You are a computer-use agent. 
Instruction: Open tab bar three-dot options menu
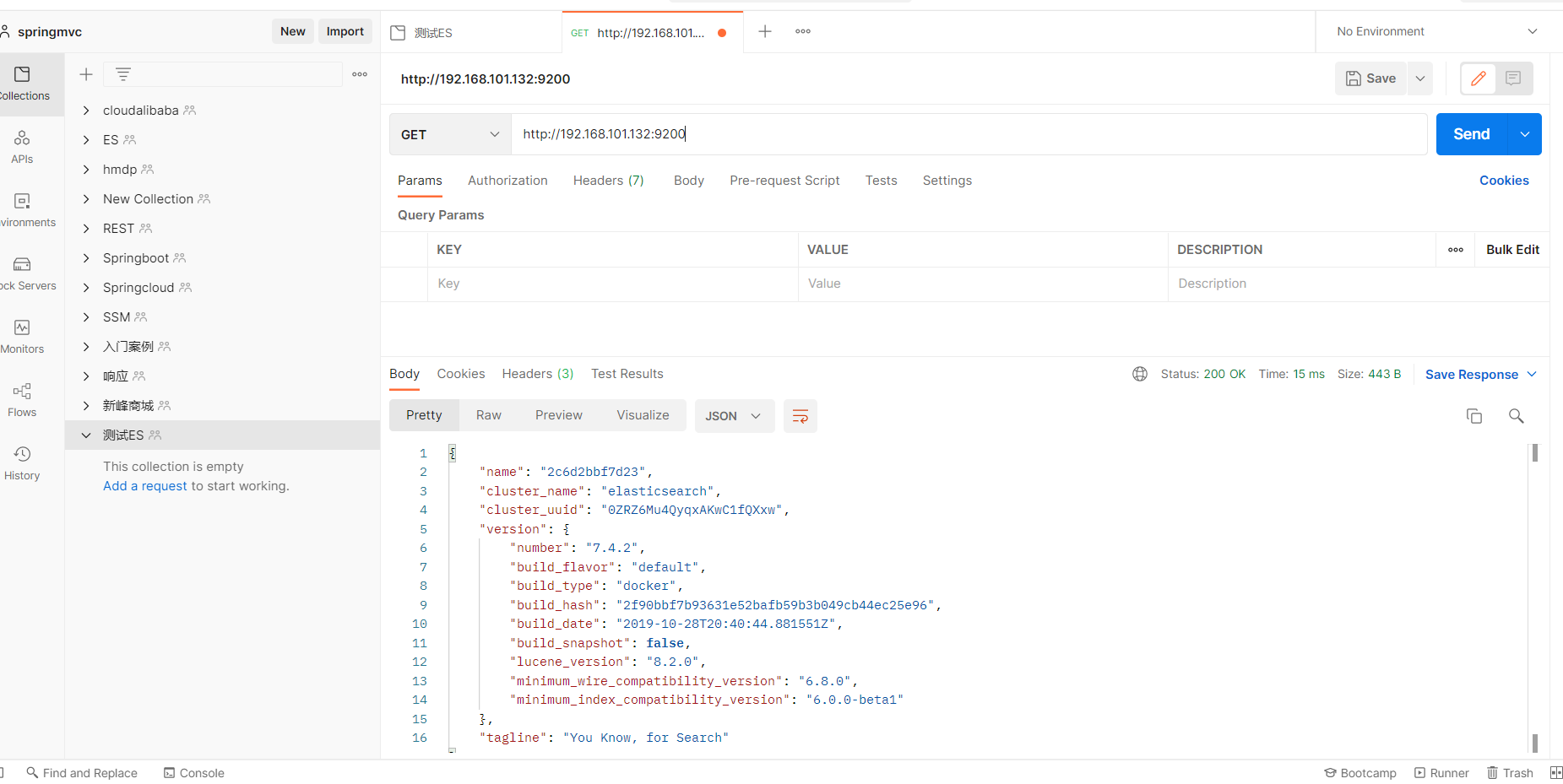(803, 31)
